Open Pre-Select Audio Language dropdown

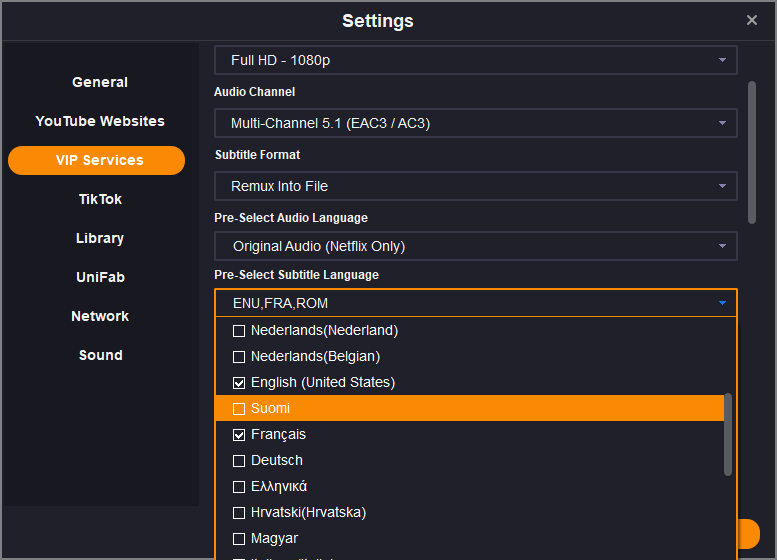(476, 246)
